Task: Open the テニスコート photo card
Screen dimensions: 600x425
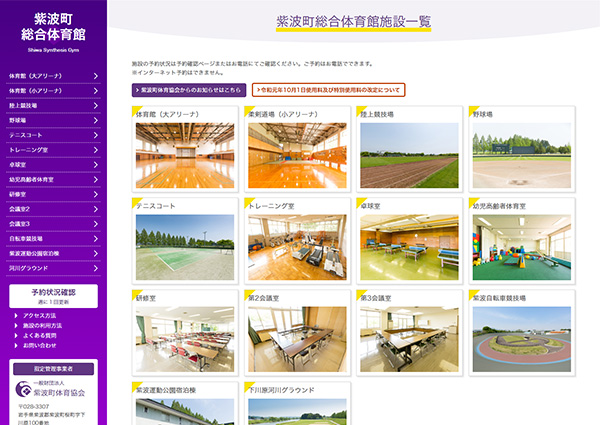Action: (x=185, y=241)
